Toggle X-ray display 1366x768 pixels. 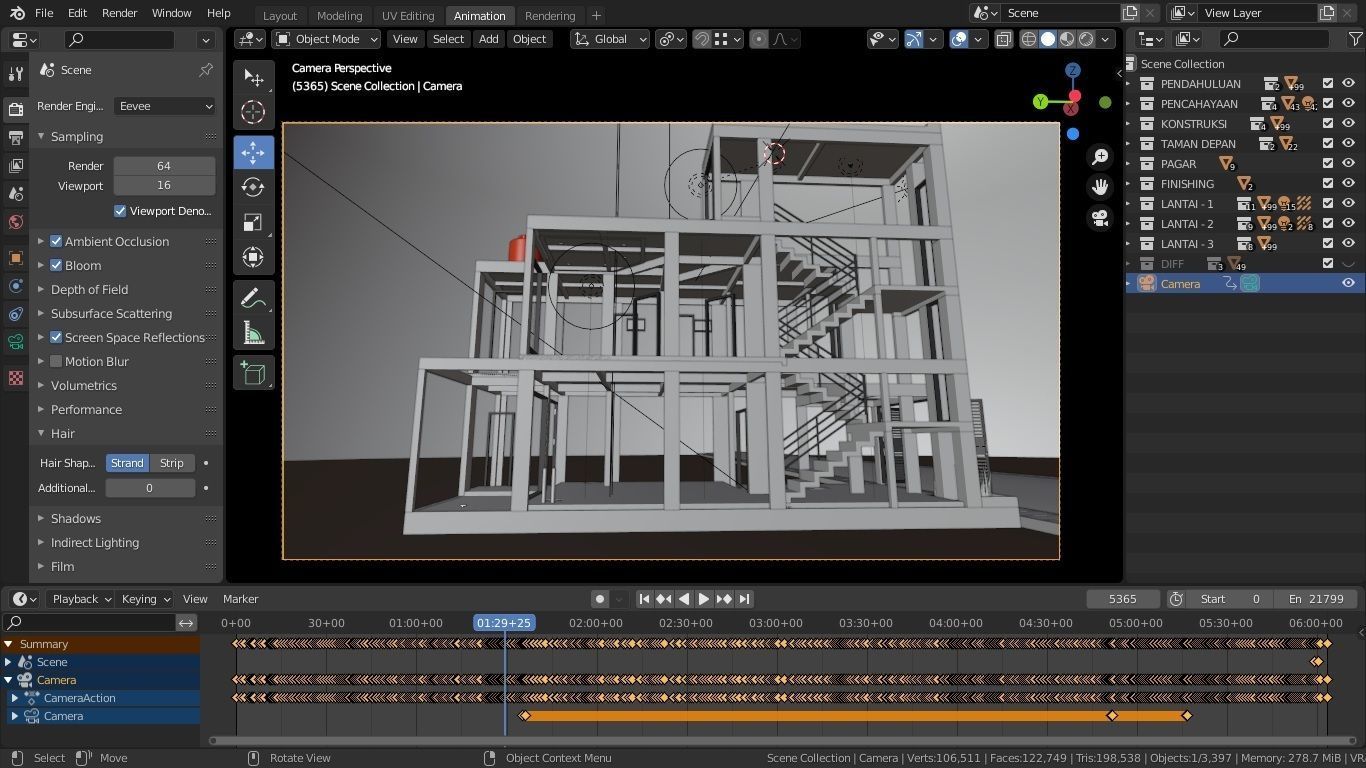(x=1003, y=39)
